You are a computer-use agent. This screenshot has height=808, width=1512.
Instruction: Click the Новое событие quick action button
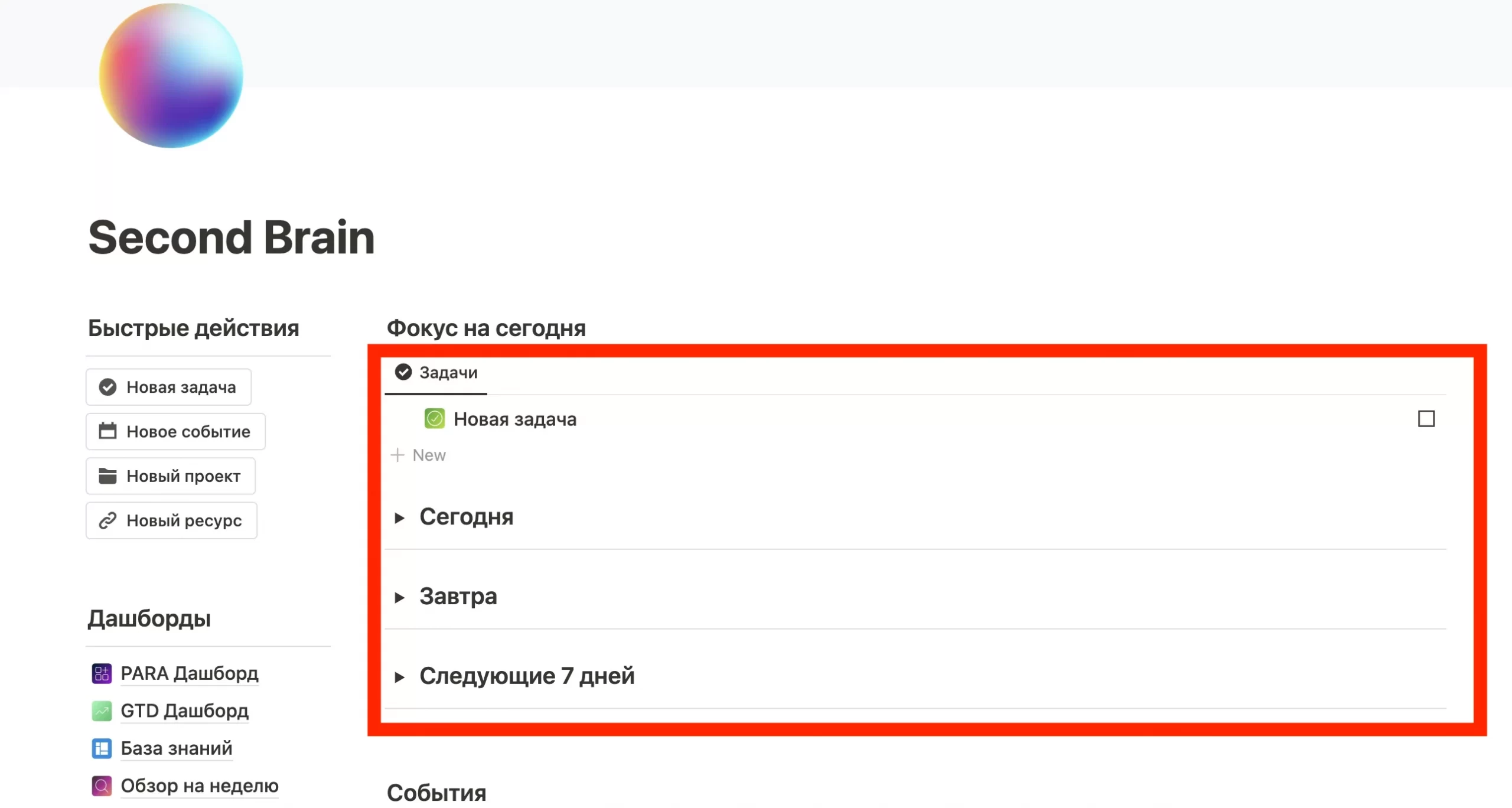[175, 431]
